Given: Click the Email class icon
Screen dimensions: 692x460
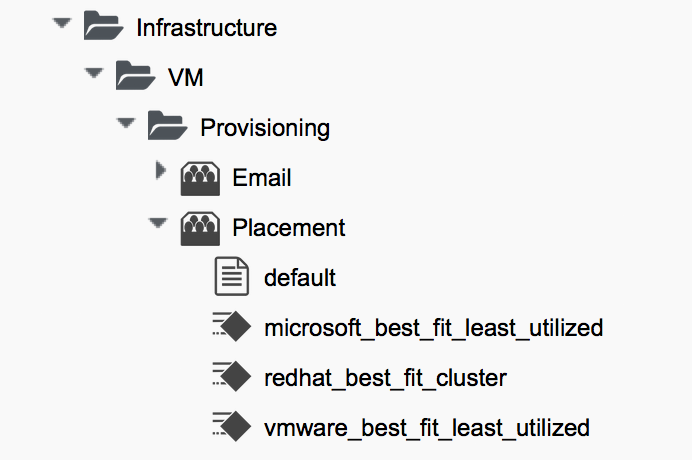Looking at the screenshot, I should coord(200,177).
